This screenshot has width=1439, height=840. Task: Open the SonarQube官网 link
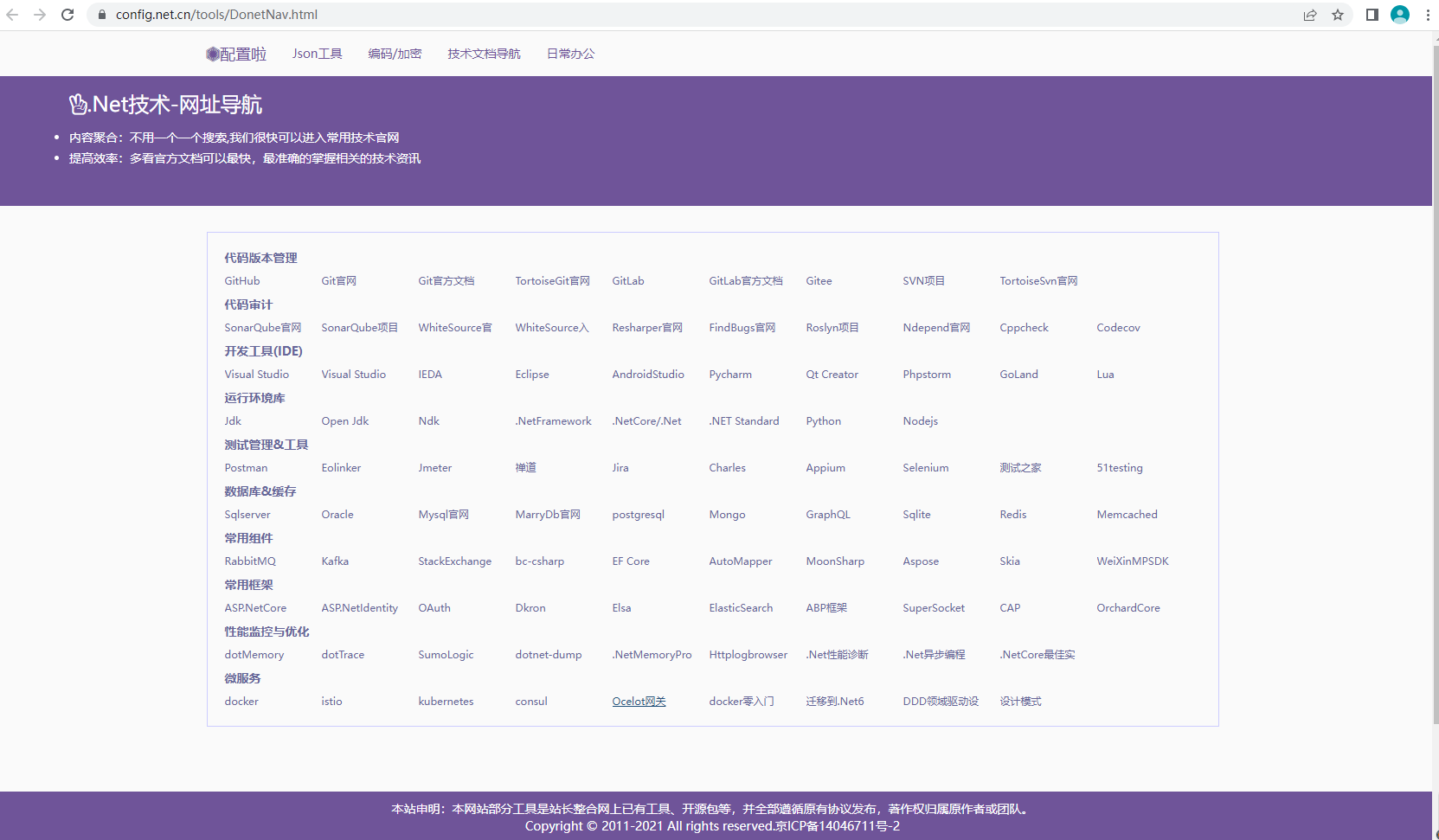pyautogui.click(x=263, y=328)
